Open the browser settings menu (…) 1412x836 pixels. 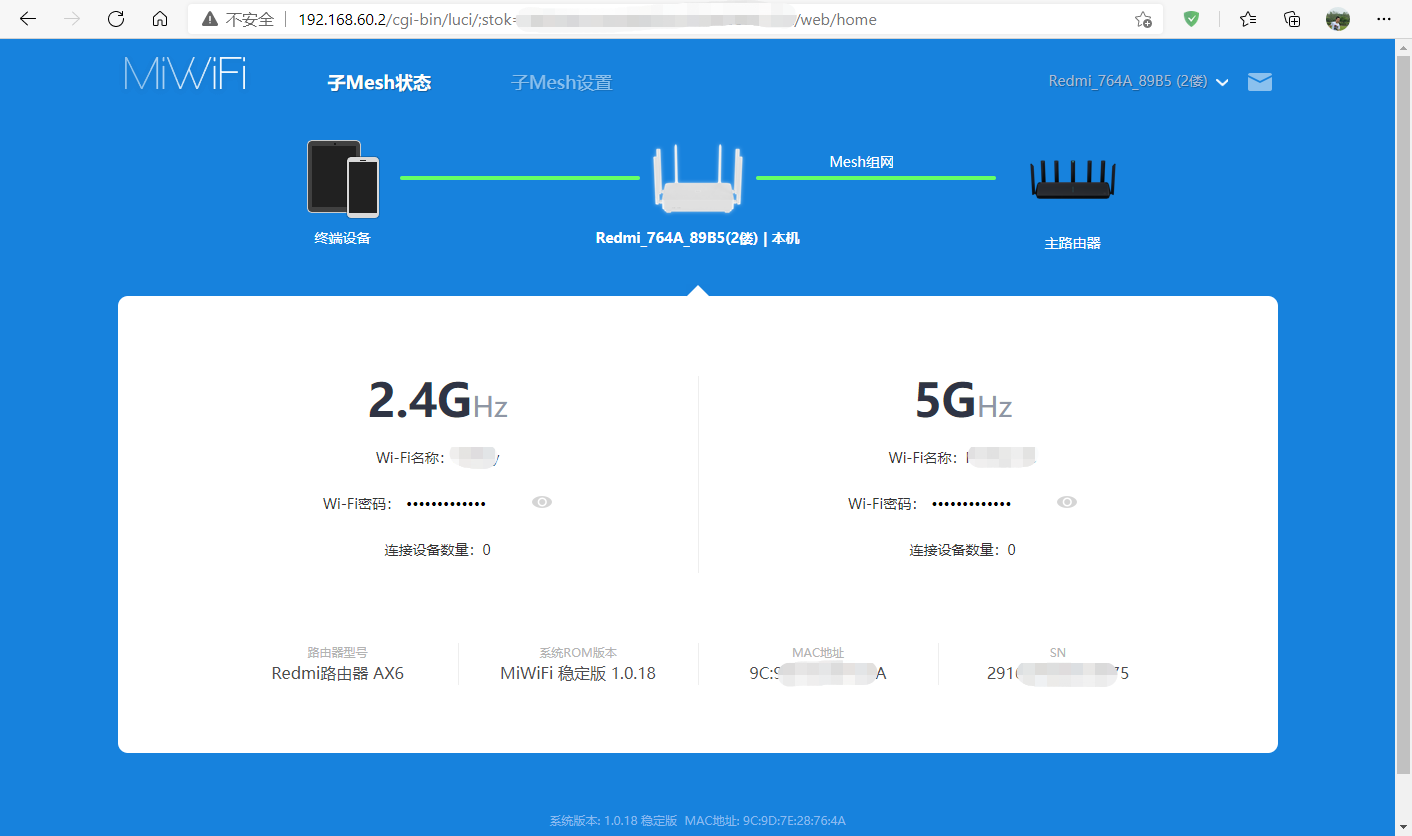[1383, 18]
